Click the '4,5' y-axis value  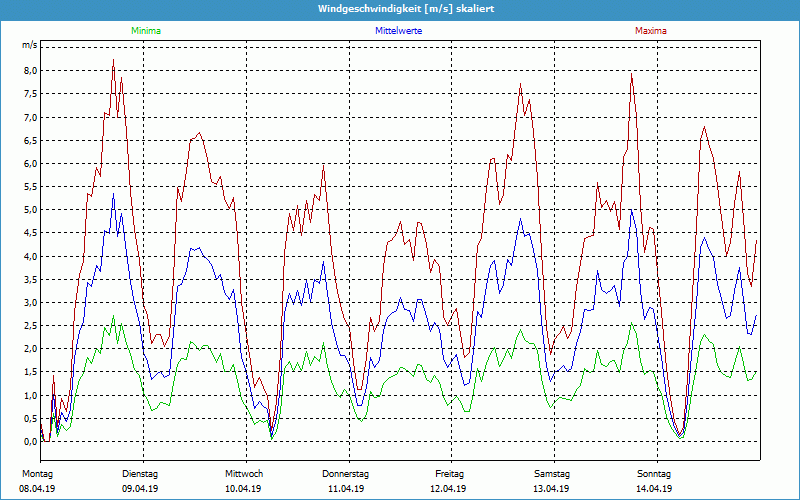click(x=31, y=233)
